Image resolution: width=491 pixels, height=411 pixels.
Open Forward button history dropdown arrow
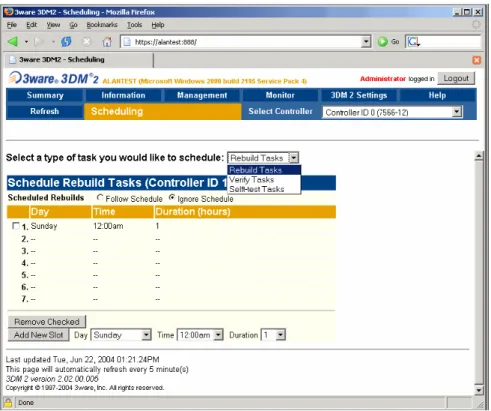click(53, 42)
